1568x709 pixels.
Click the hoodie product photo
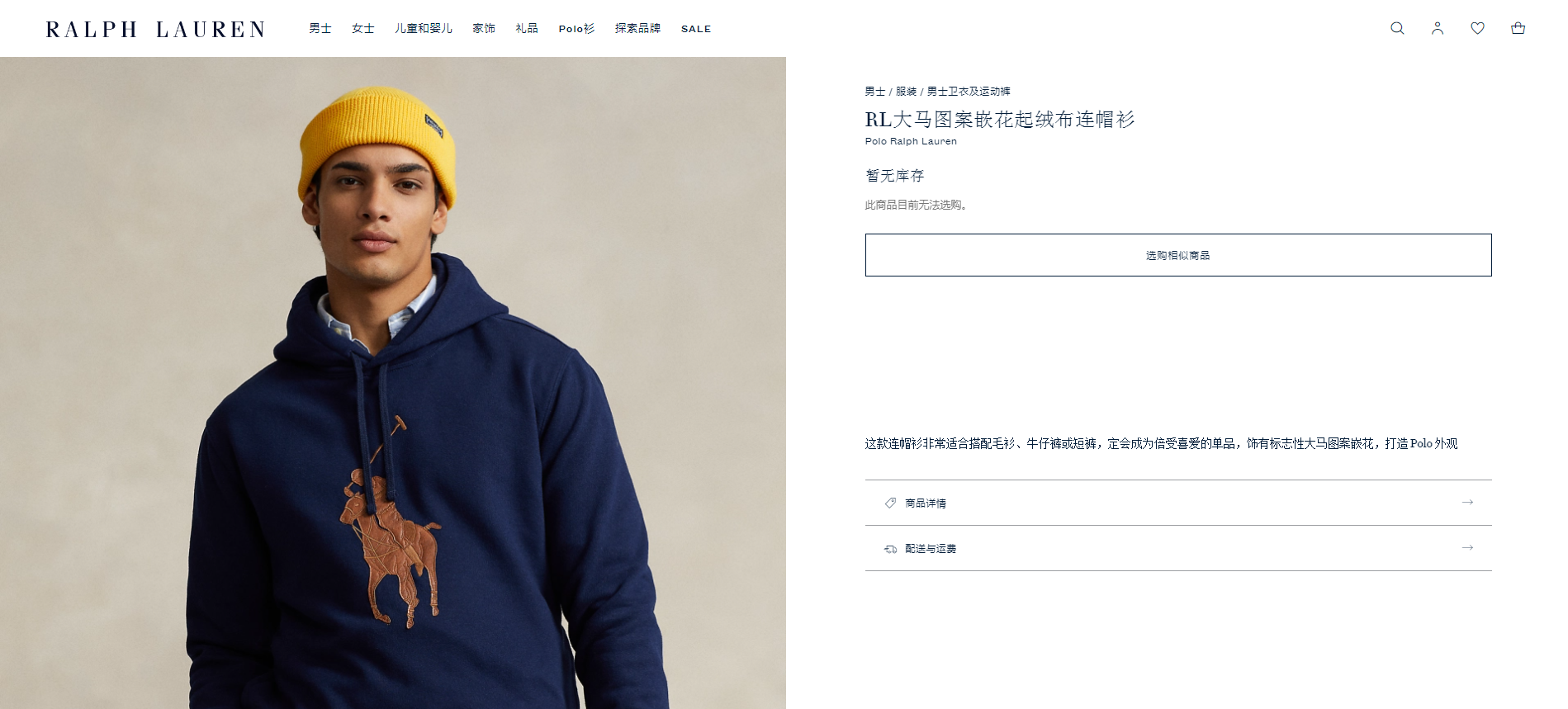click(x=393, y=383)
